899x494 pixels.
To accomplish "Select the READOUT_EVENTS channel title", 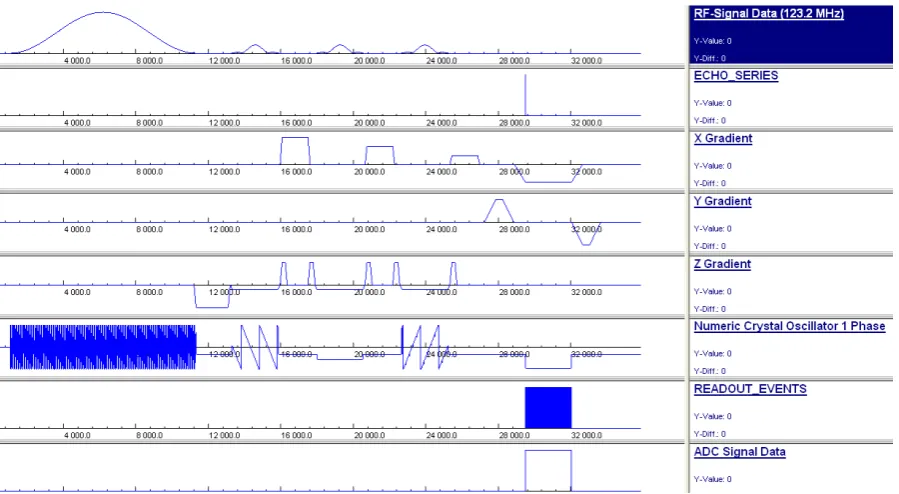I will [750, 389].
